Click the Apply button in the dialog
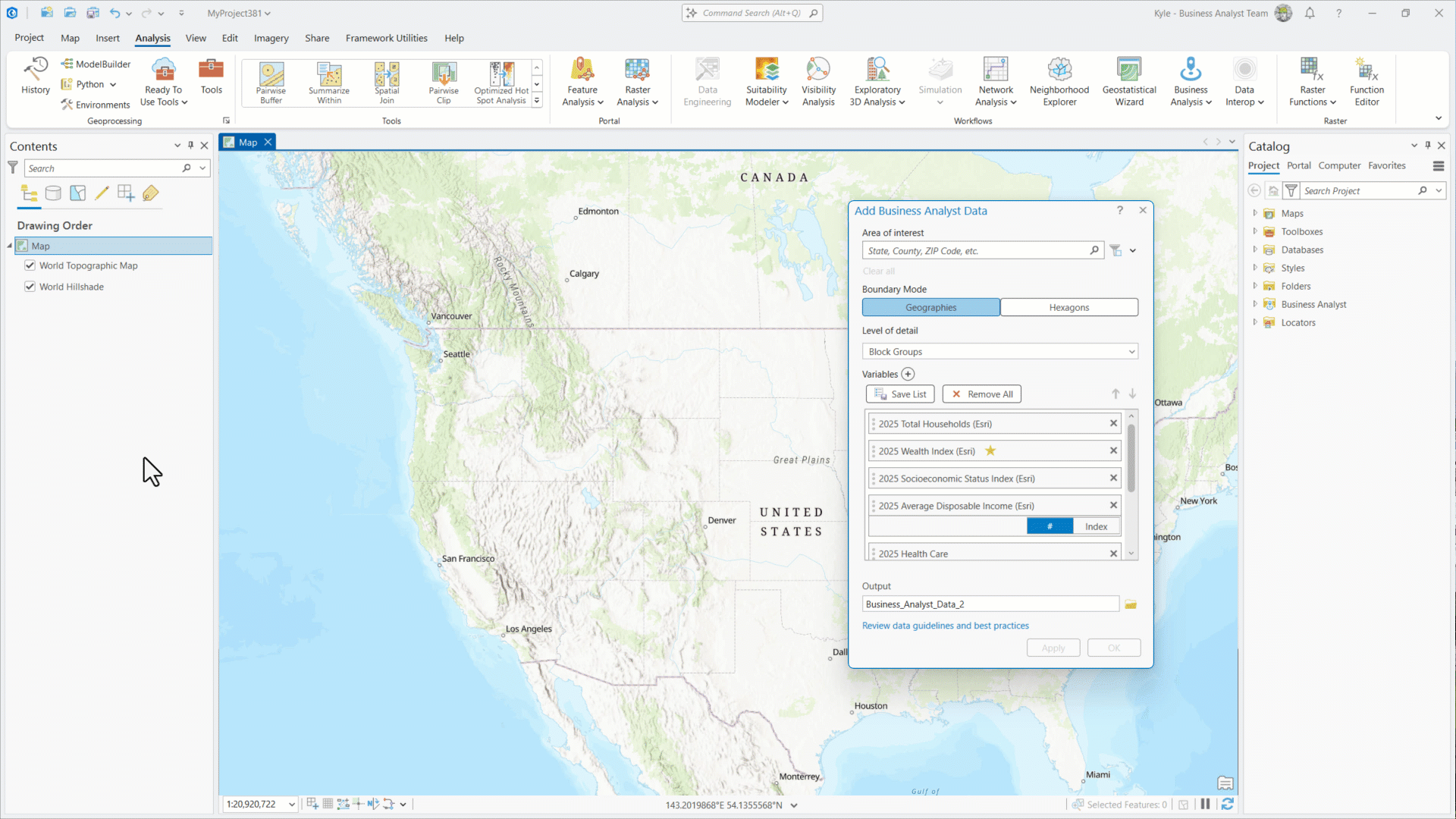The image size is (1456, 819). [1053, 648]
